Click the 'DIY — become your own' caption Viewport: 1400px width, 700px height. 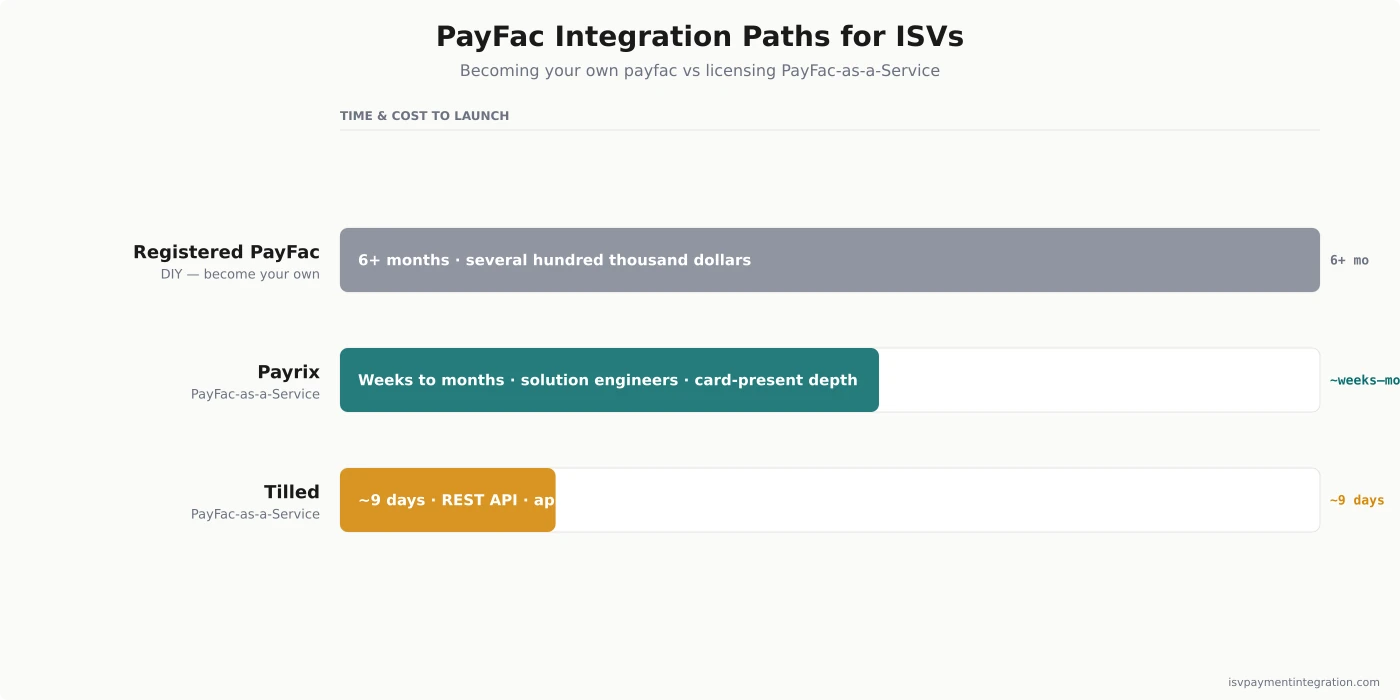(x=240, y=274)
